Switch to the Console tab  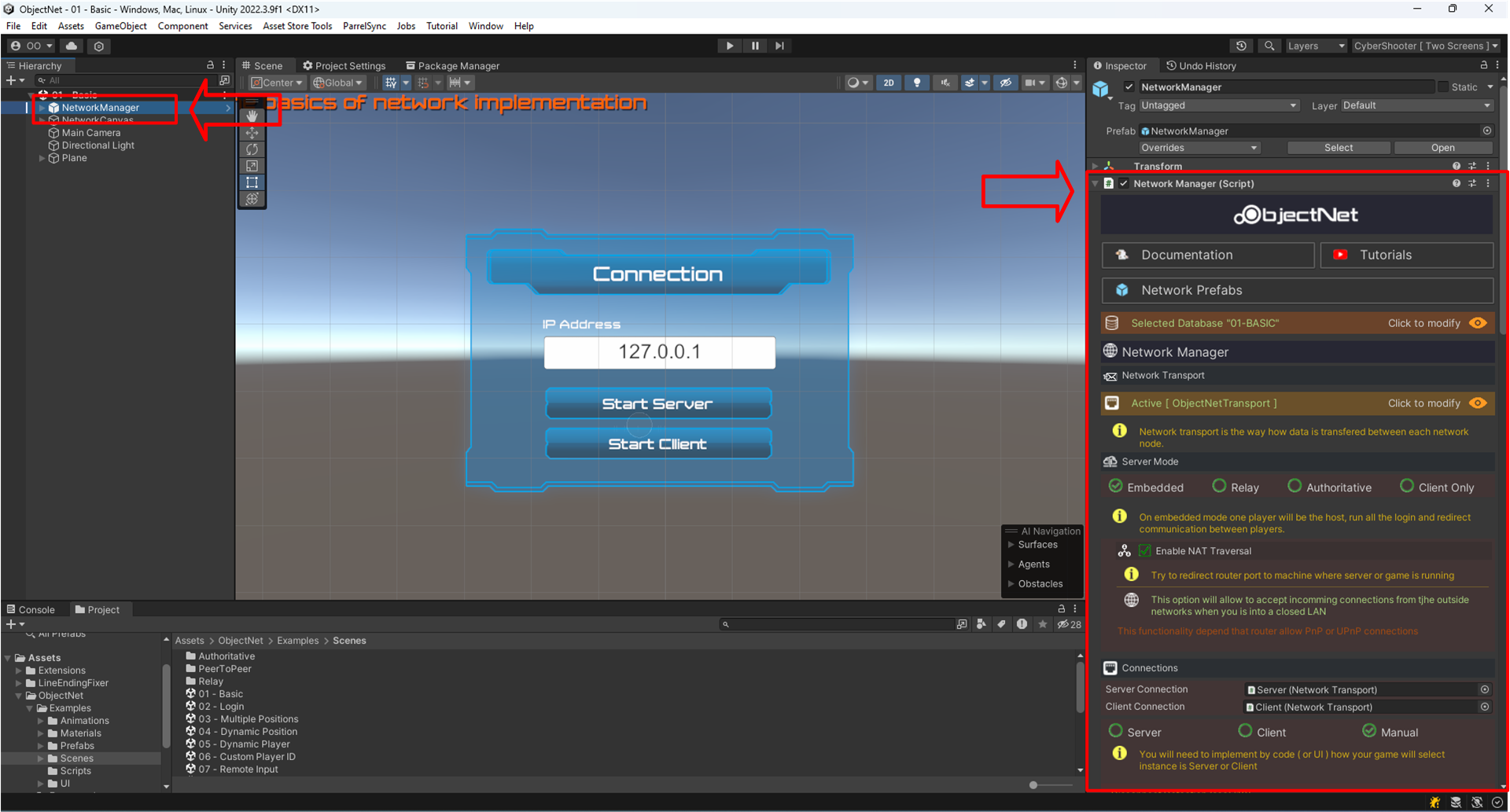point(31,609)
